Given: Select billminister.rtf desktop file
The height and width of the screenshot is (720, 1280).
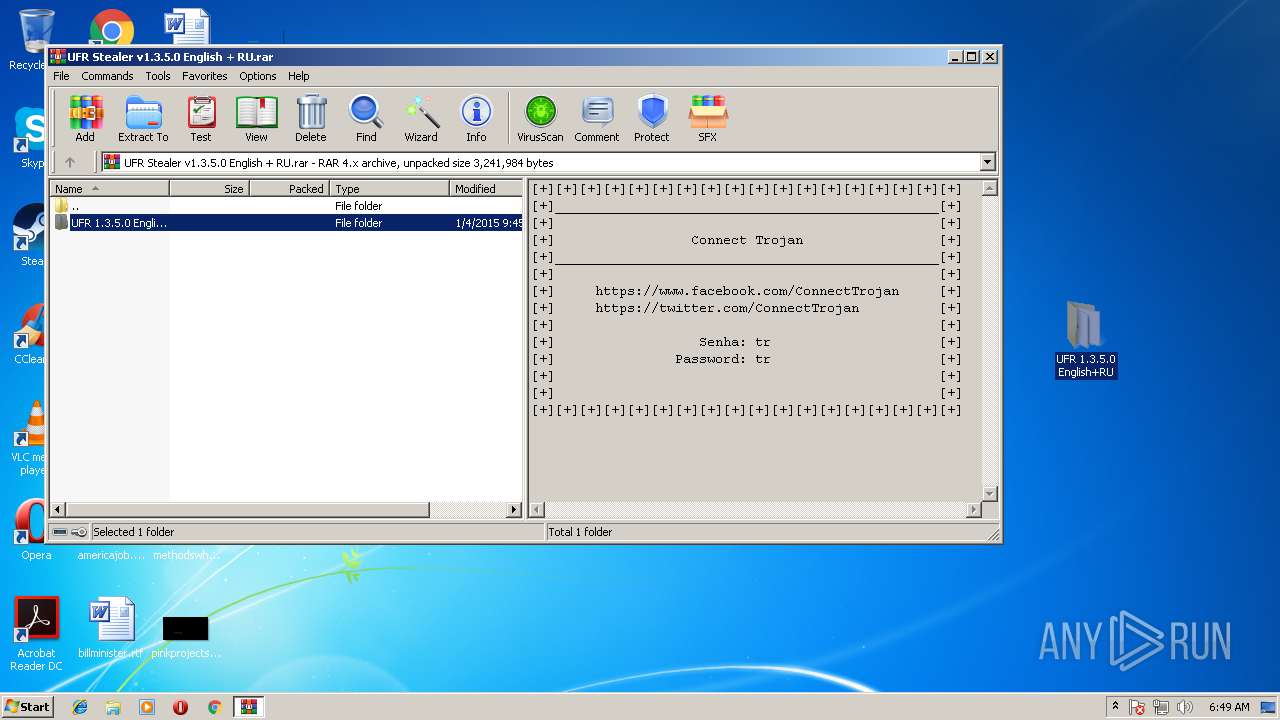Looking at the screenshot, I should [x=110, y=629].
